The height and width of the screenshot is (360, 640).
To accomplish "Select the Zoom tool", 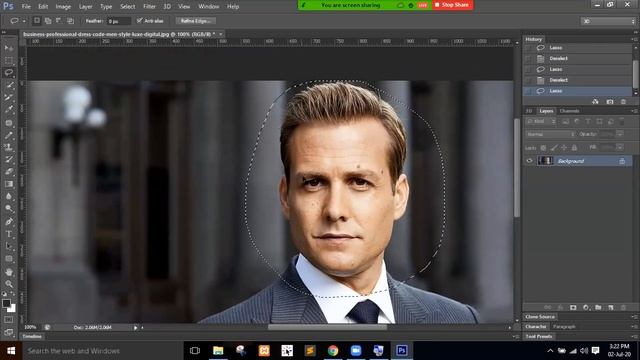I will 9,284.
